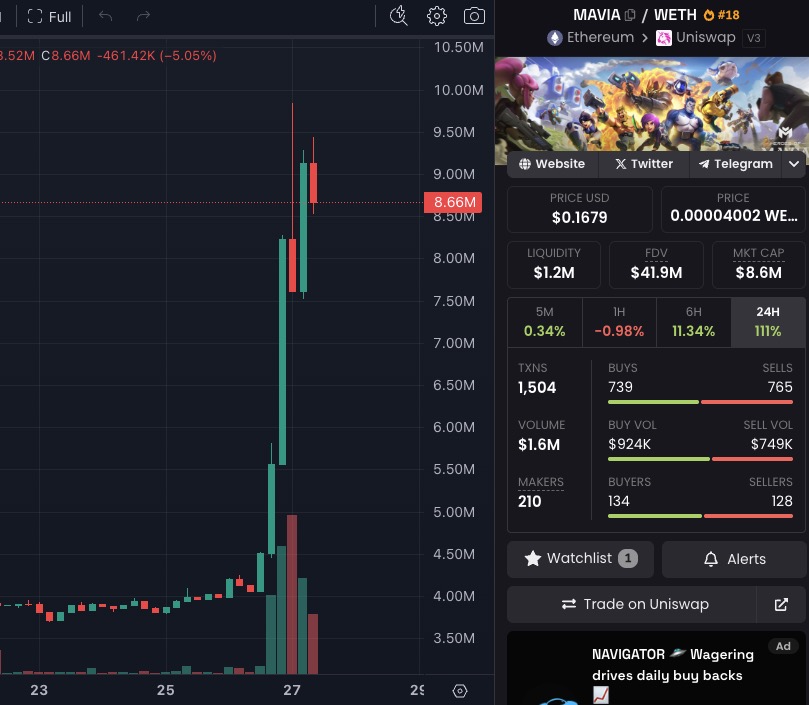Image resolution: width=809 pixels, height=705 pixels.
Task: Click the MAVIA game banner image
Action: click(652, 106)
